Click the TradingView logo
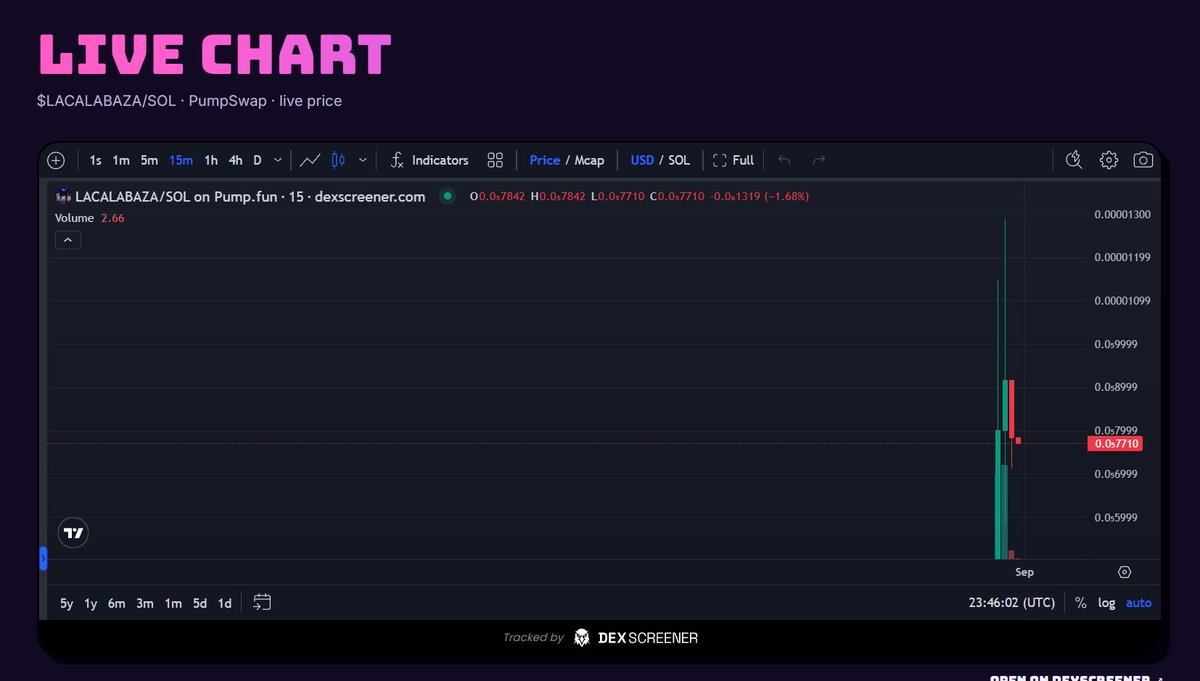 coord(73,533)
